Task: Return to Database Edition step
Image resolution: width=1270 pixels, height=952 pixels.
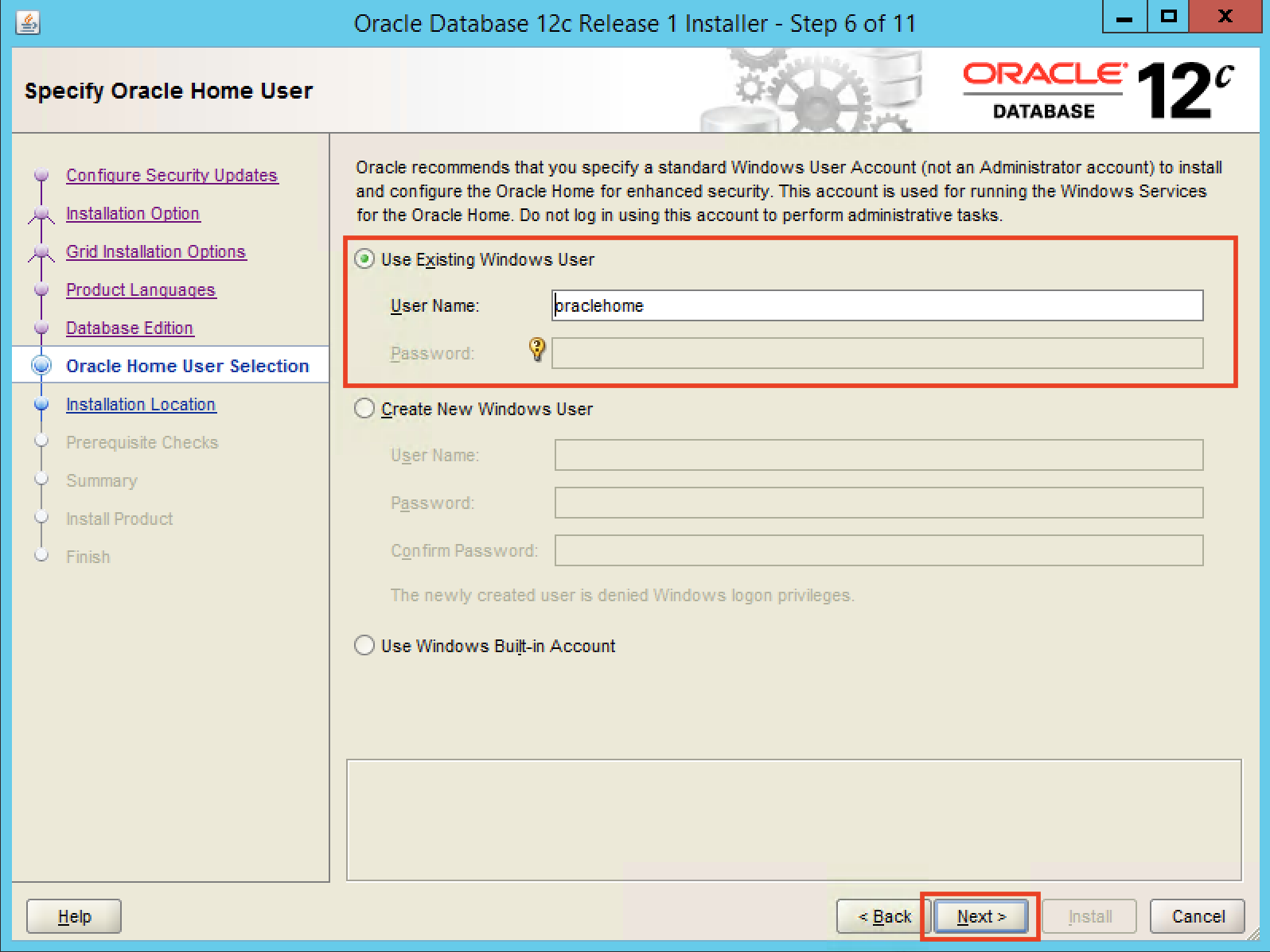Action: pos(130,328)
